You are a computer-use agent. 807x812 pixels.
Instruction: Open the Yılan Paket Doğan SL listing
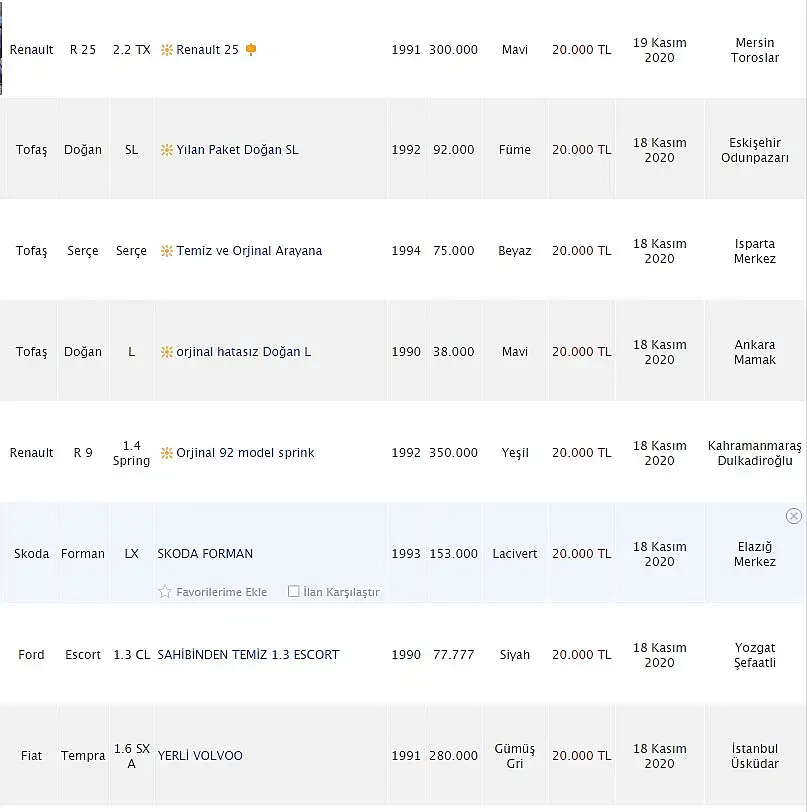tap(237, 150)
